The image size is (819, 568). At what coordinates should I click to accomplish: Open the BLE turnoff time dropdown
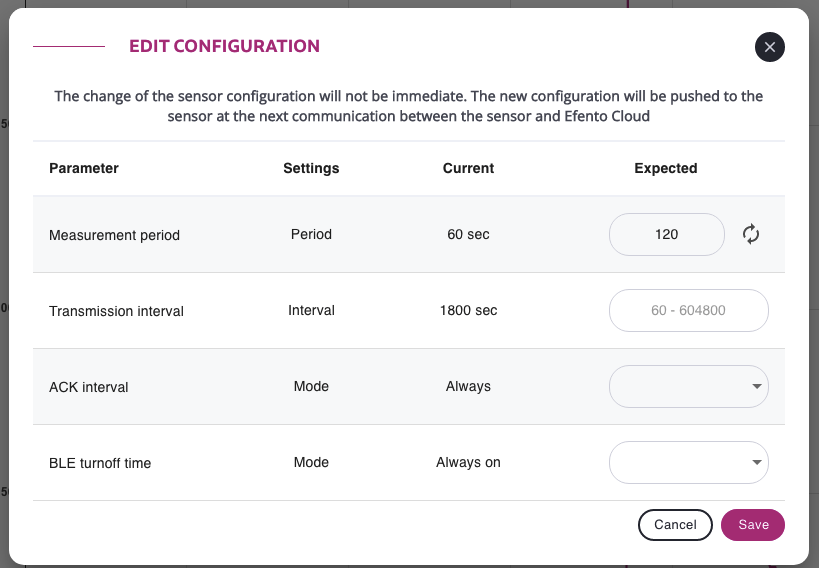click(x=688, y=462)
